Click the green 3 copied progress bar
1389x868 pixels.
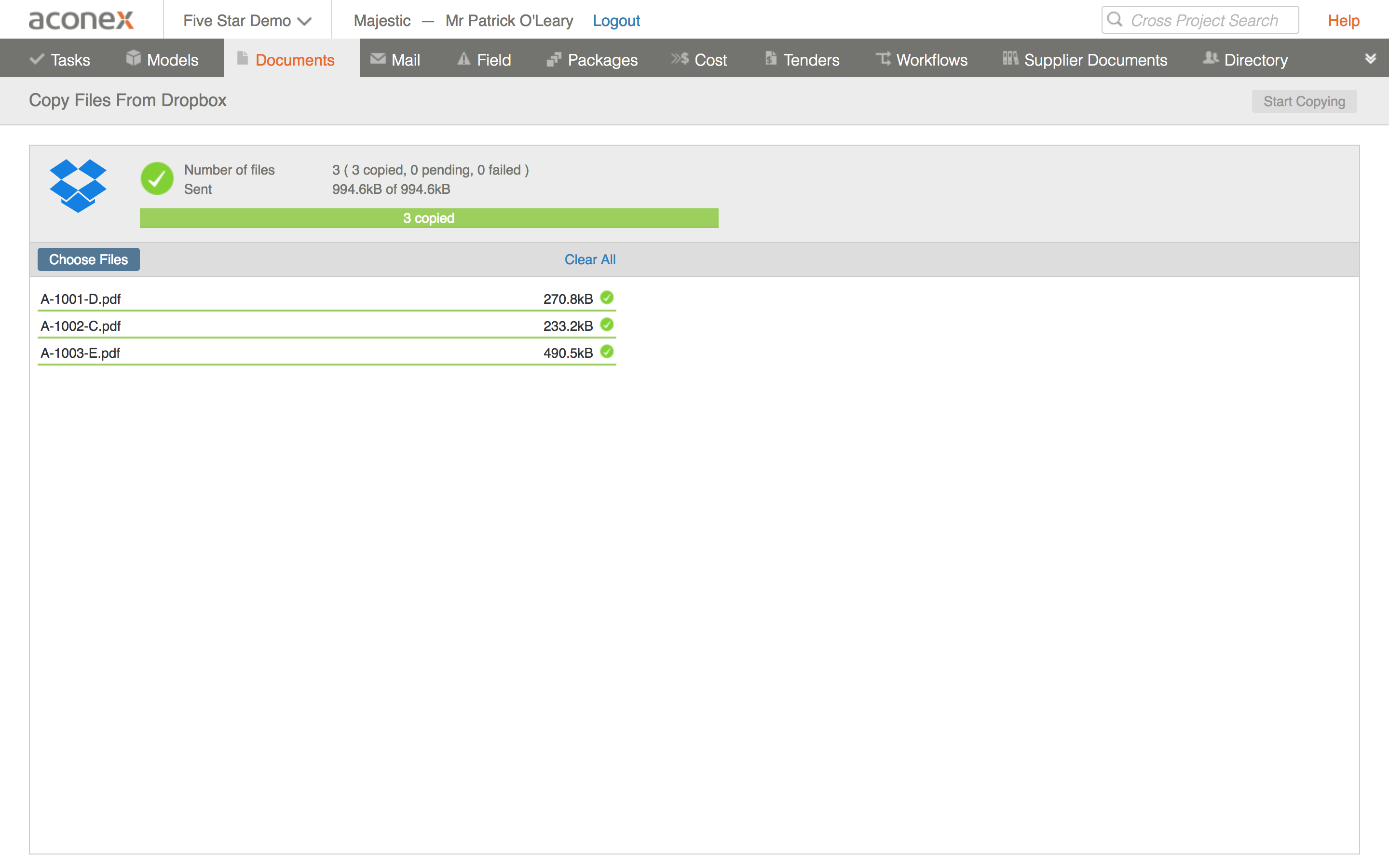429,218
